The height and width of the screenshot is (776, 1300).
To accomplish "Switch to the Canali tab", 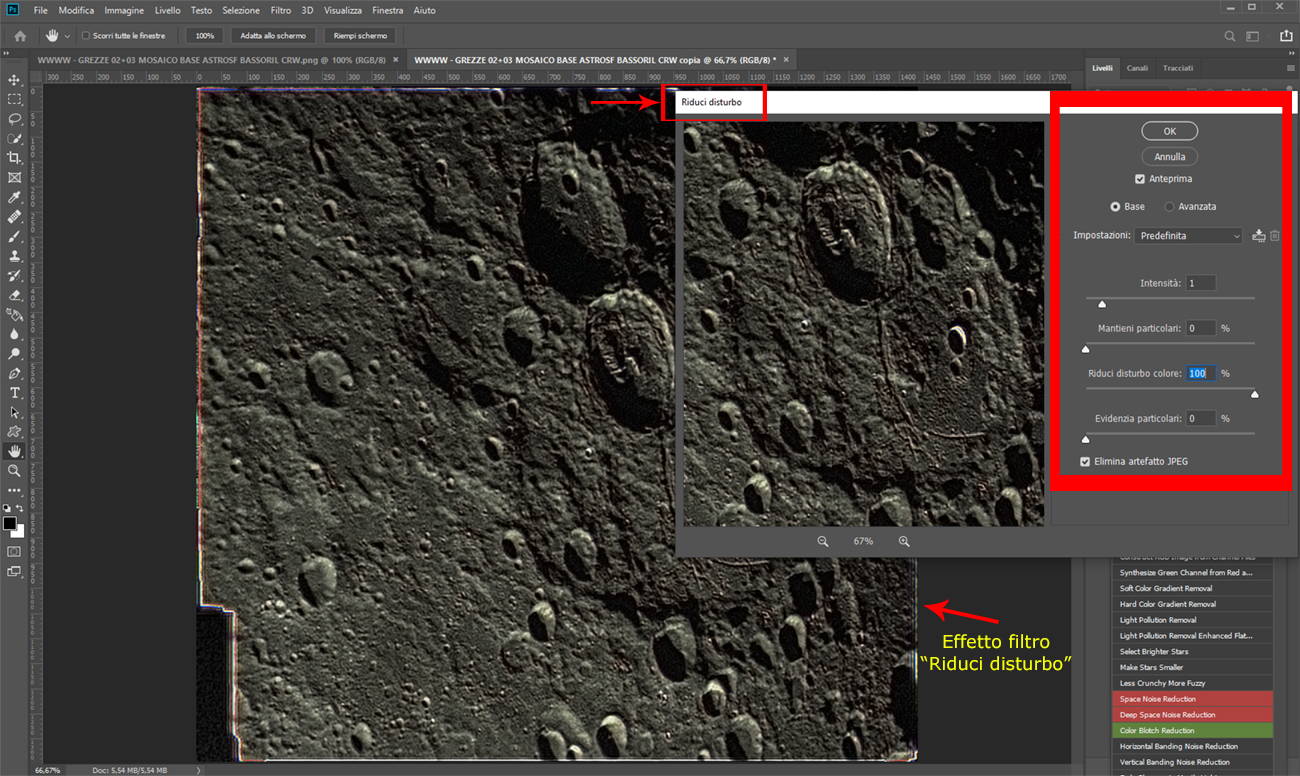I will coord(1138,68).
